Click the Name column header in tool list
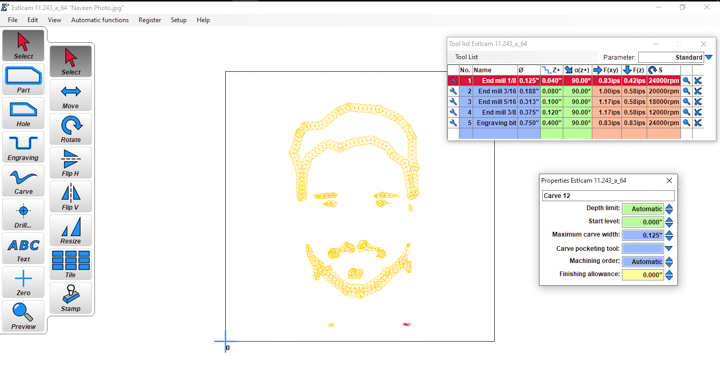Screen dimensions: 720x386 pyautogui.click(x=495, y=70)
